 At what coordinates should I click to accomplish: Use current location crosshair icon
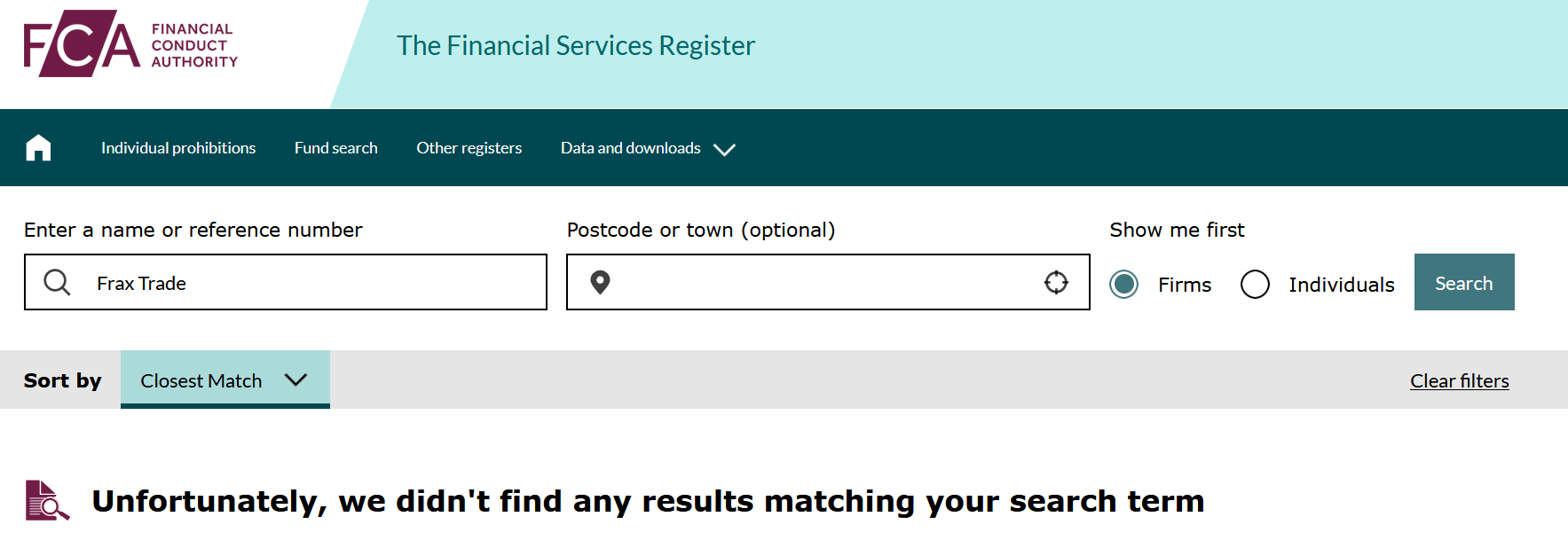(x=1056, y=282)
